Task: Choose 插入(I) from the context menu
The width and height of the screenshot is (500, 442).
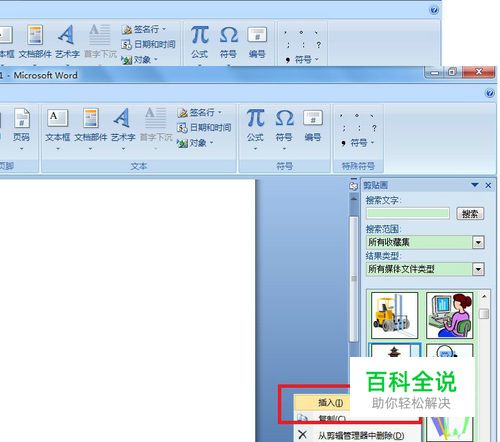Action: click(322, 403)
